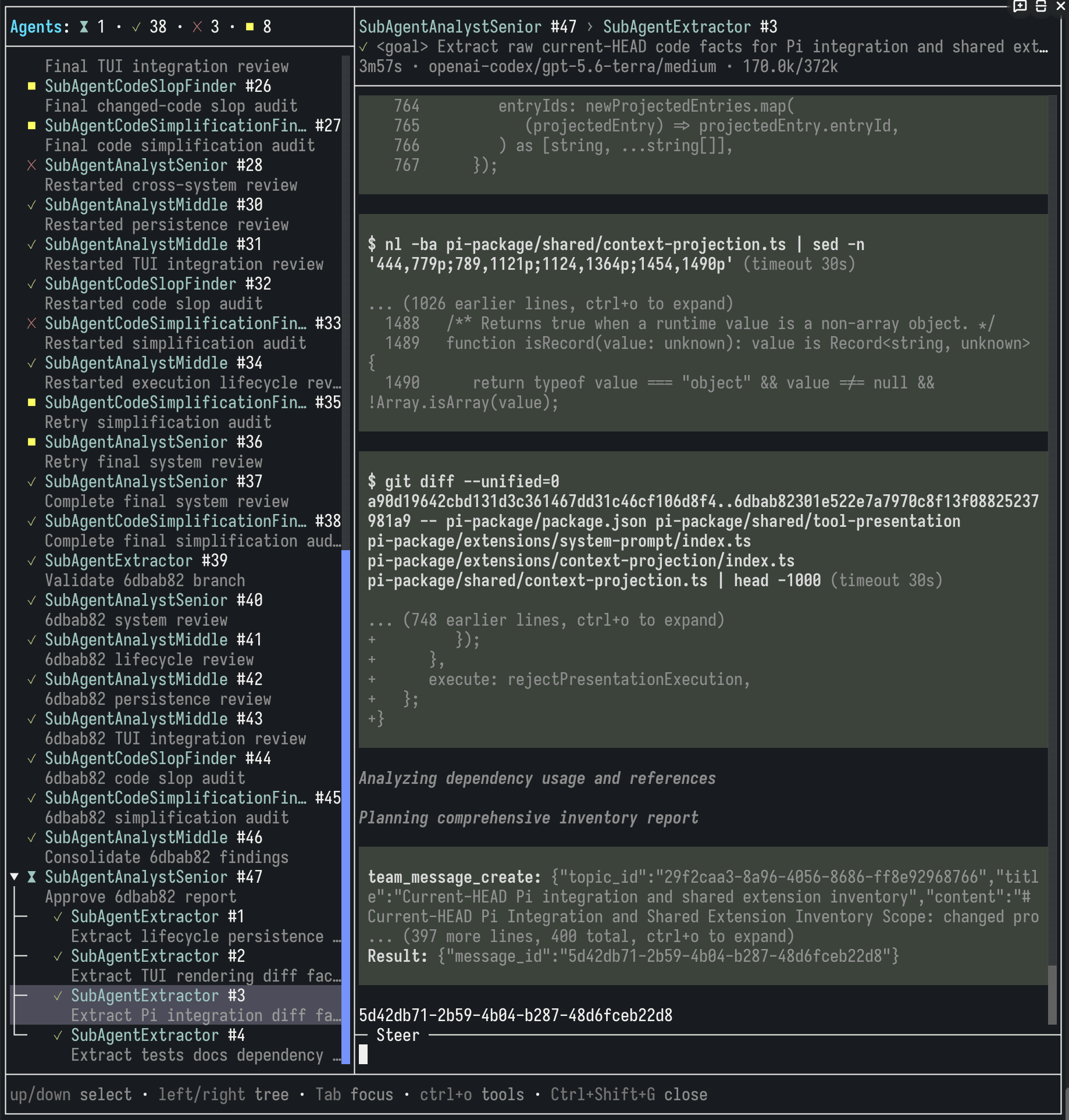Click 'up/down select' footer hint

(71, 1094)
